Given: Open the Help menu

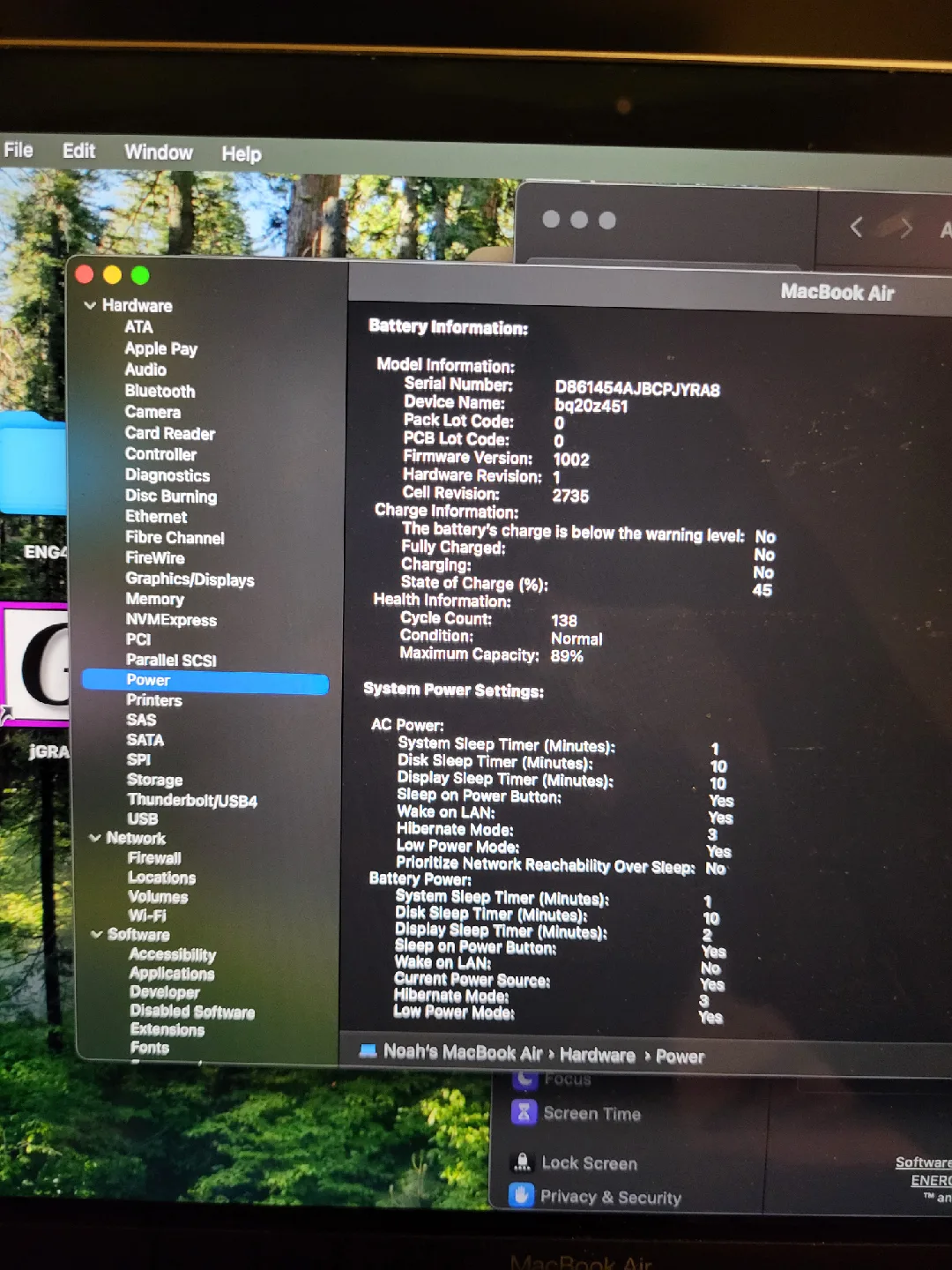Looking at the screenshot, I should [240, 153].
